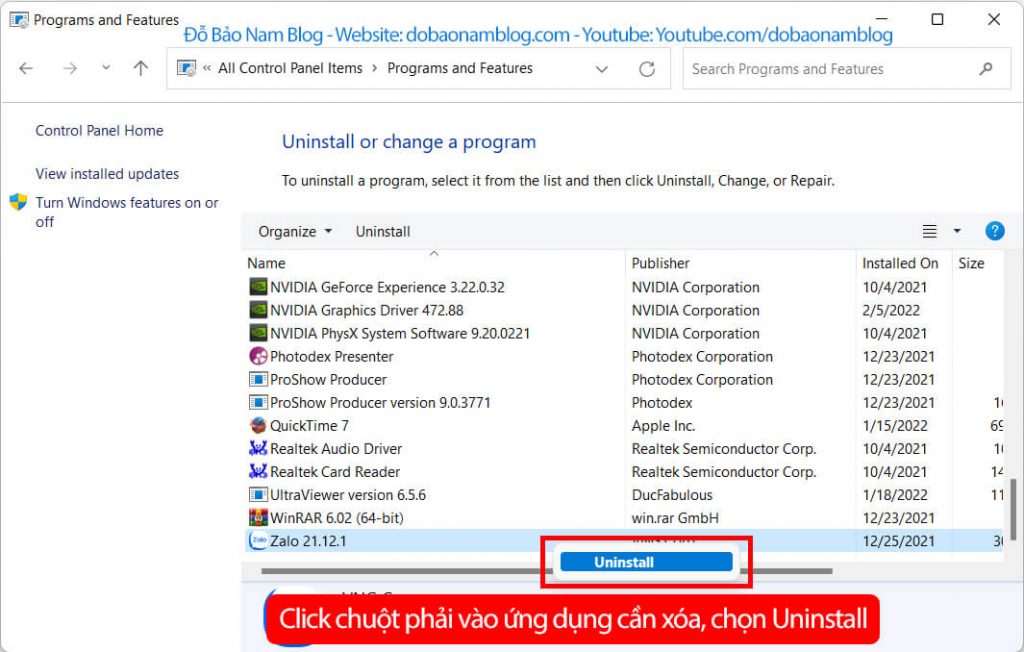Select Photodex Presenter program name
The image size is (1024, 652).
331,357
